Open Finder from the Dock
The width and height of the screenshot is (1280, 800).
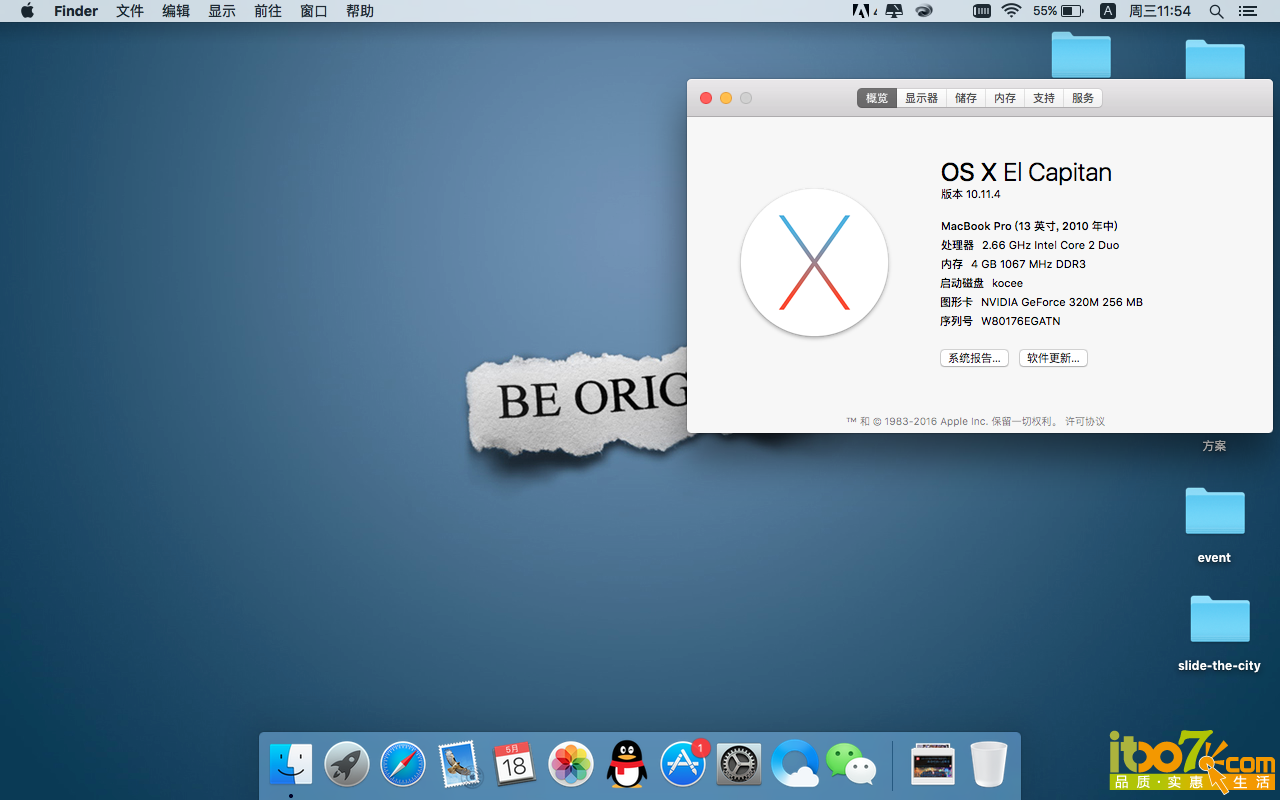[291, 765]
